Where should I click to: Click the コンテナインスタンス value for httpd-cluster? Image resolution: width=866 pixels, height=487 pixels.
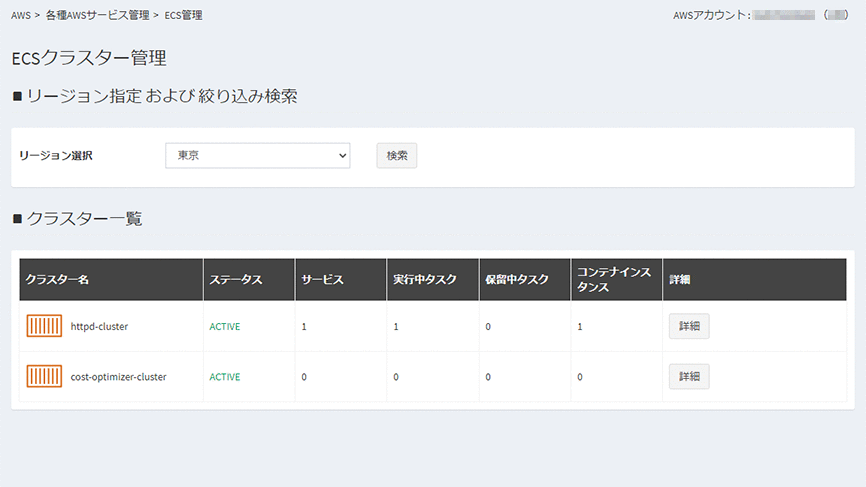click(579, 326)
